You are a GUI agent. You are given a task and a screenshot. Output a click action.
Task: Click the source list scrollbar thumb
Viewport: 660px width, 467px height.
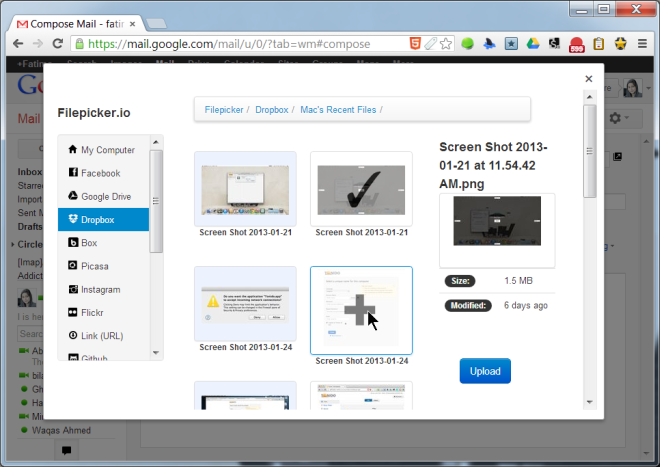coord(156,201)
